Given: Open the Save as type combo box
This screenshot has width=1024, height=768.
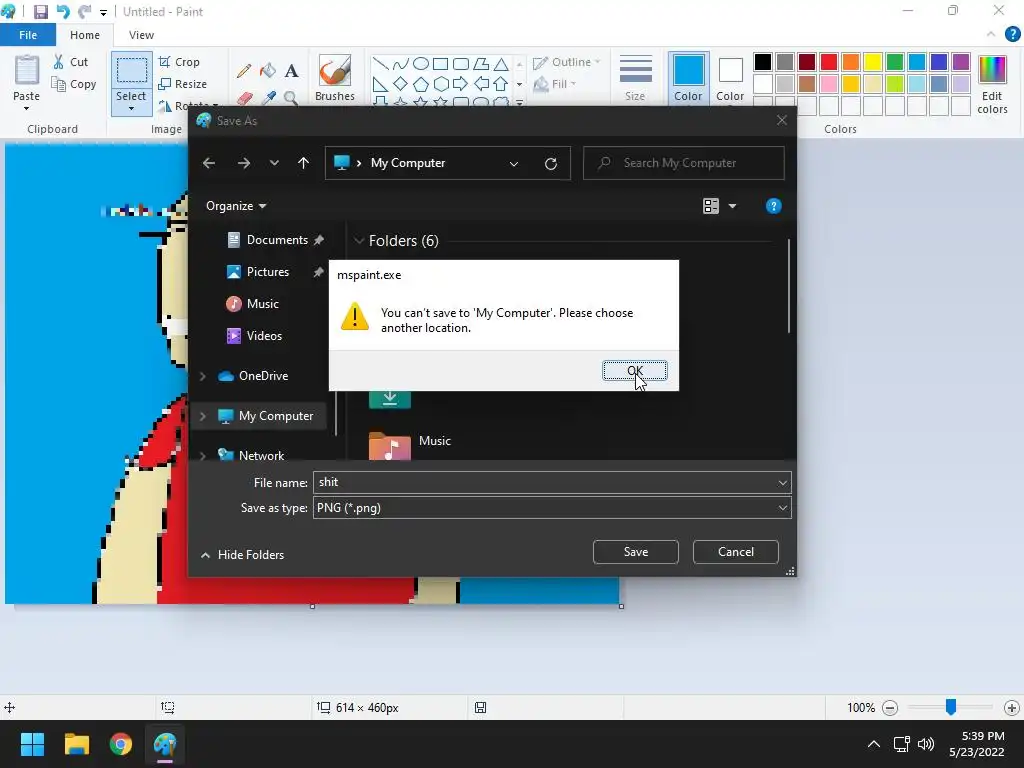Looking at the screenshot, I should (552, 508).
